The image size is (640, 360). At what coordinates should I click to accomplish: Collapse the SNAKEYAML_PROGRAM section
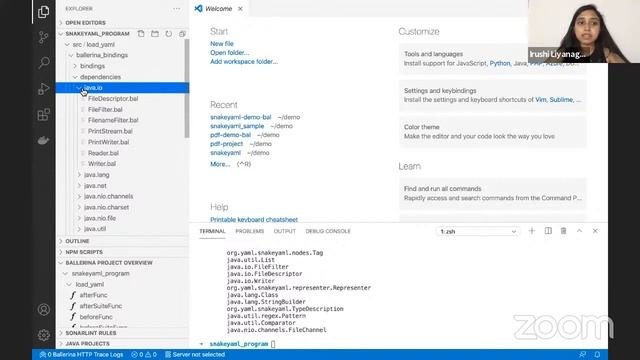pos(97,33)
